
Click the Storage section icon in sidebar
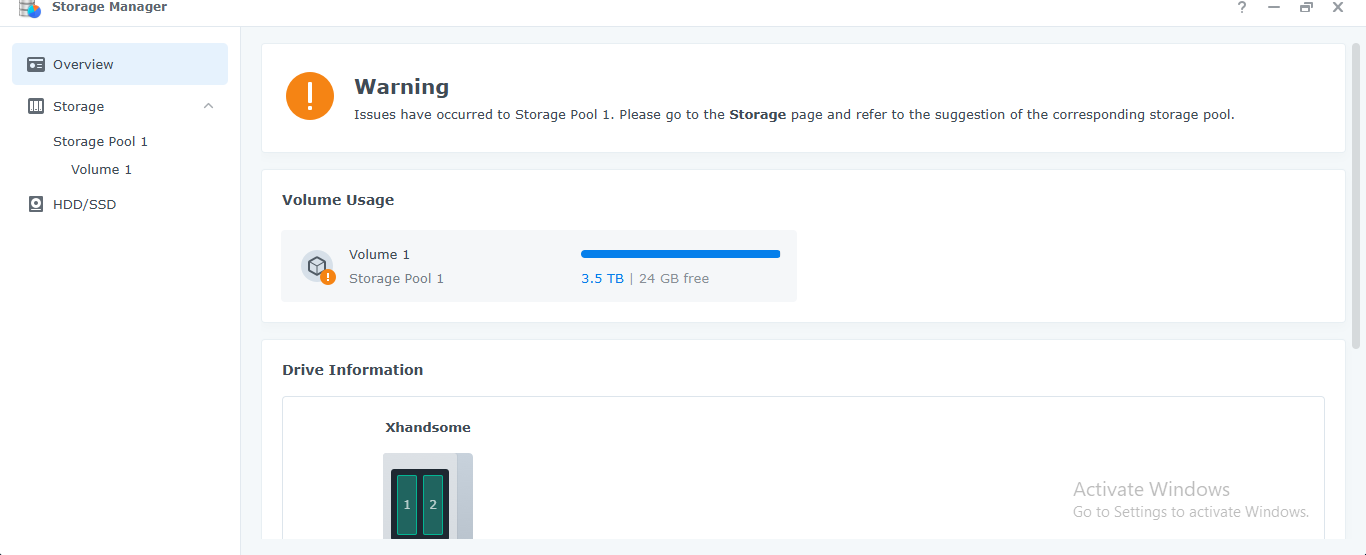36,106
